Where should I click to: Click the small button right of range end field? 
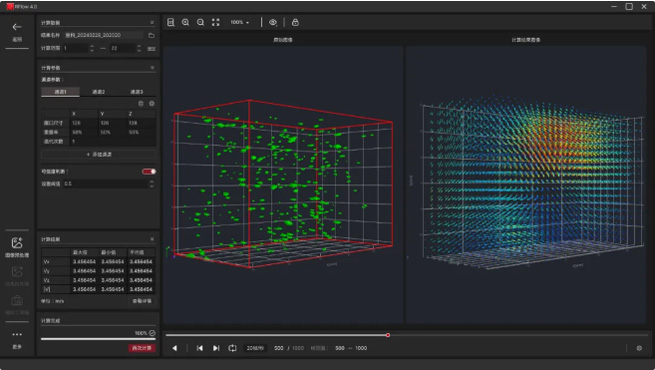(x=151, y=49)
